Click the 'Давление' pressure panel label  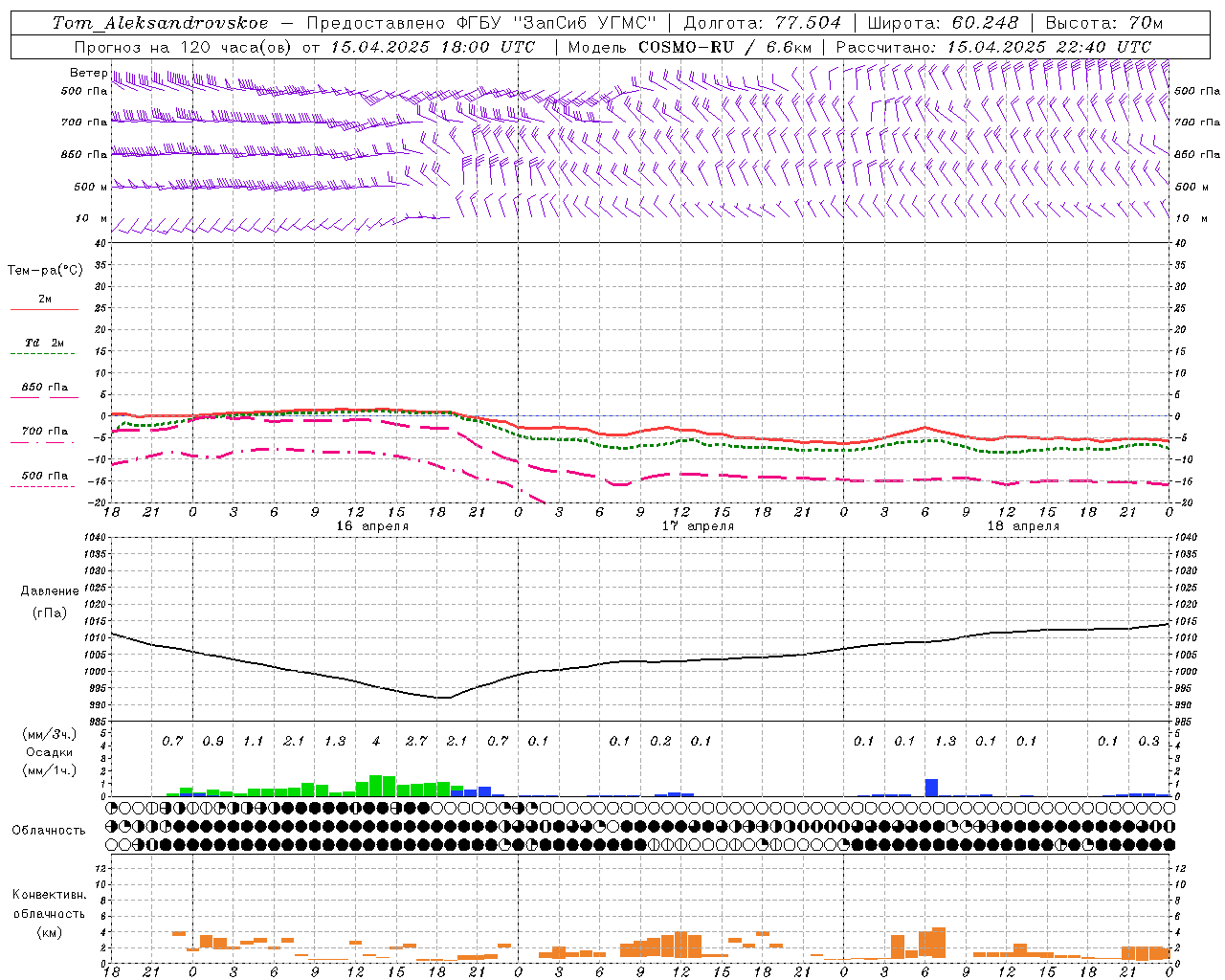[50, 591]
